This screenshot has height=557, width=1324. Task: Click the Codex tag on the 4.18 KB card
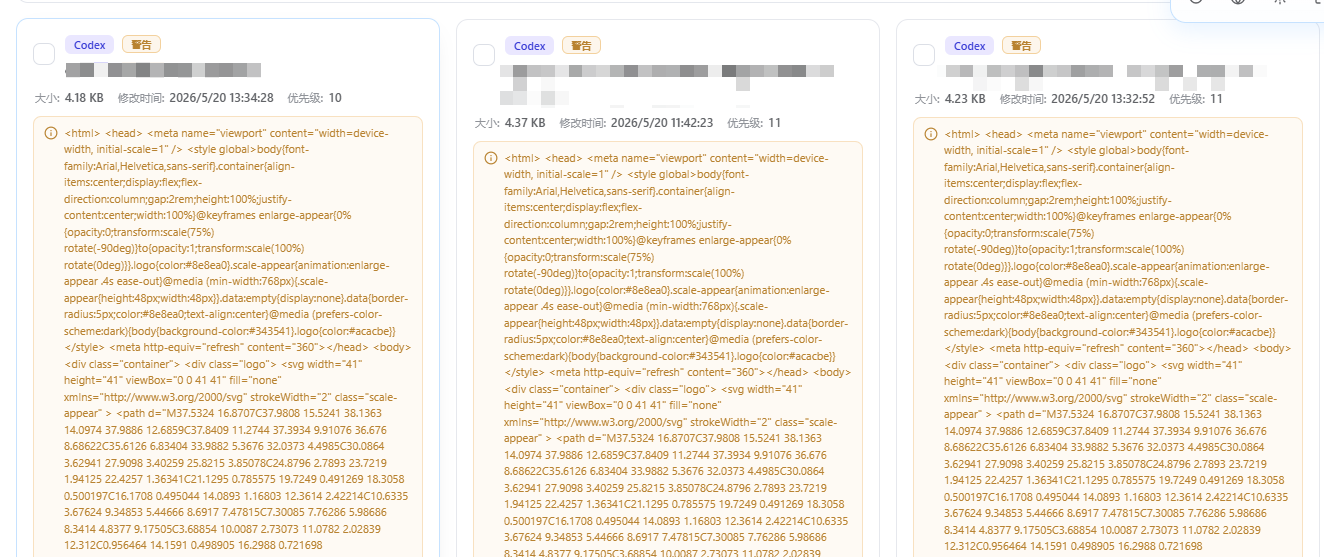tap(90, 45)
